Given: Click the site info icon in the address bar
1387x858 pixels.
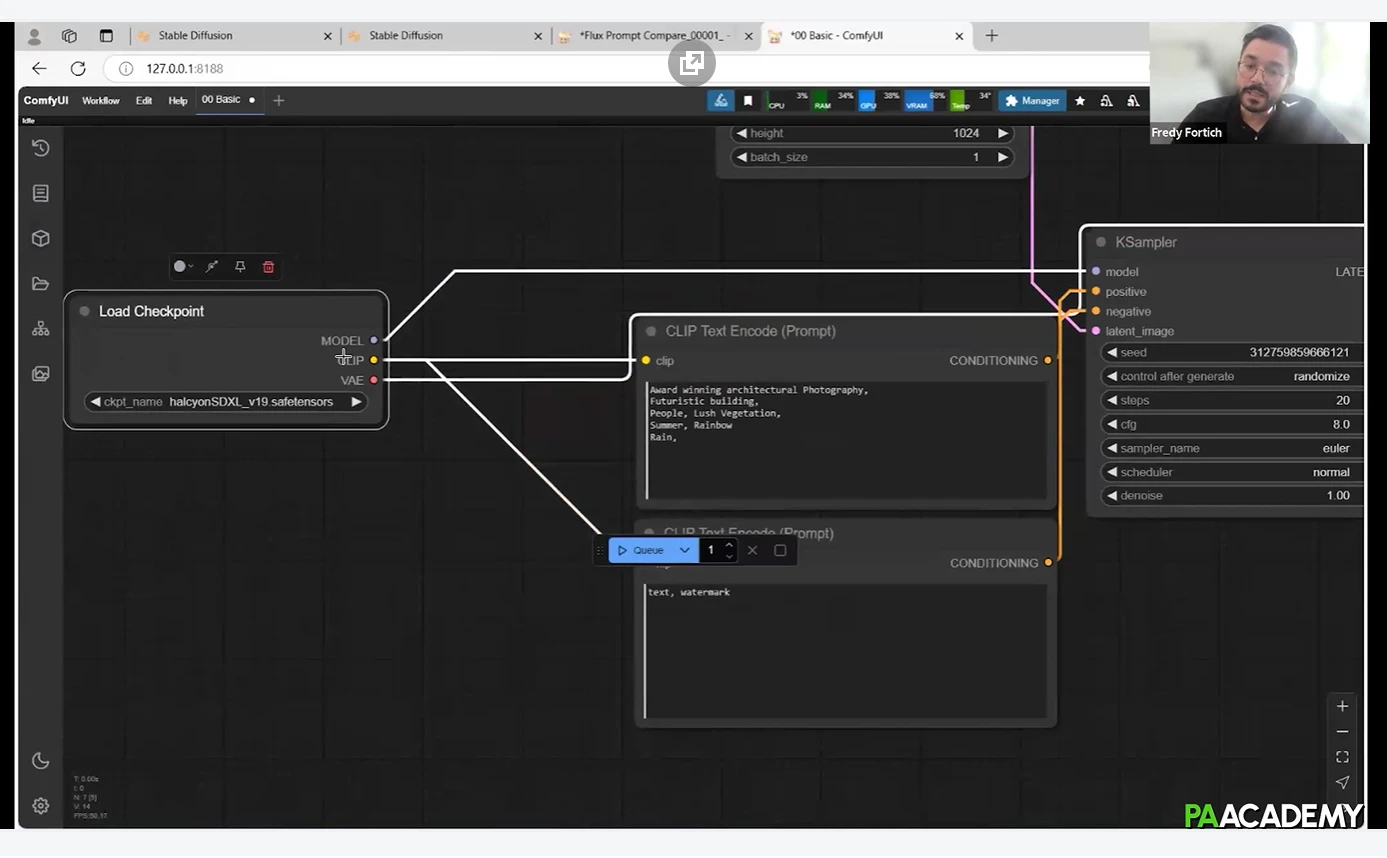Looking at the screenshot, I should (x=126, y=69).
